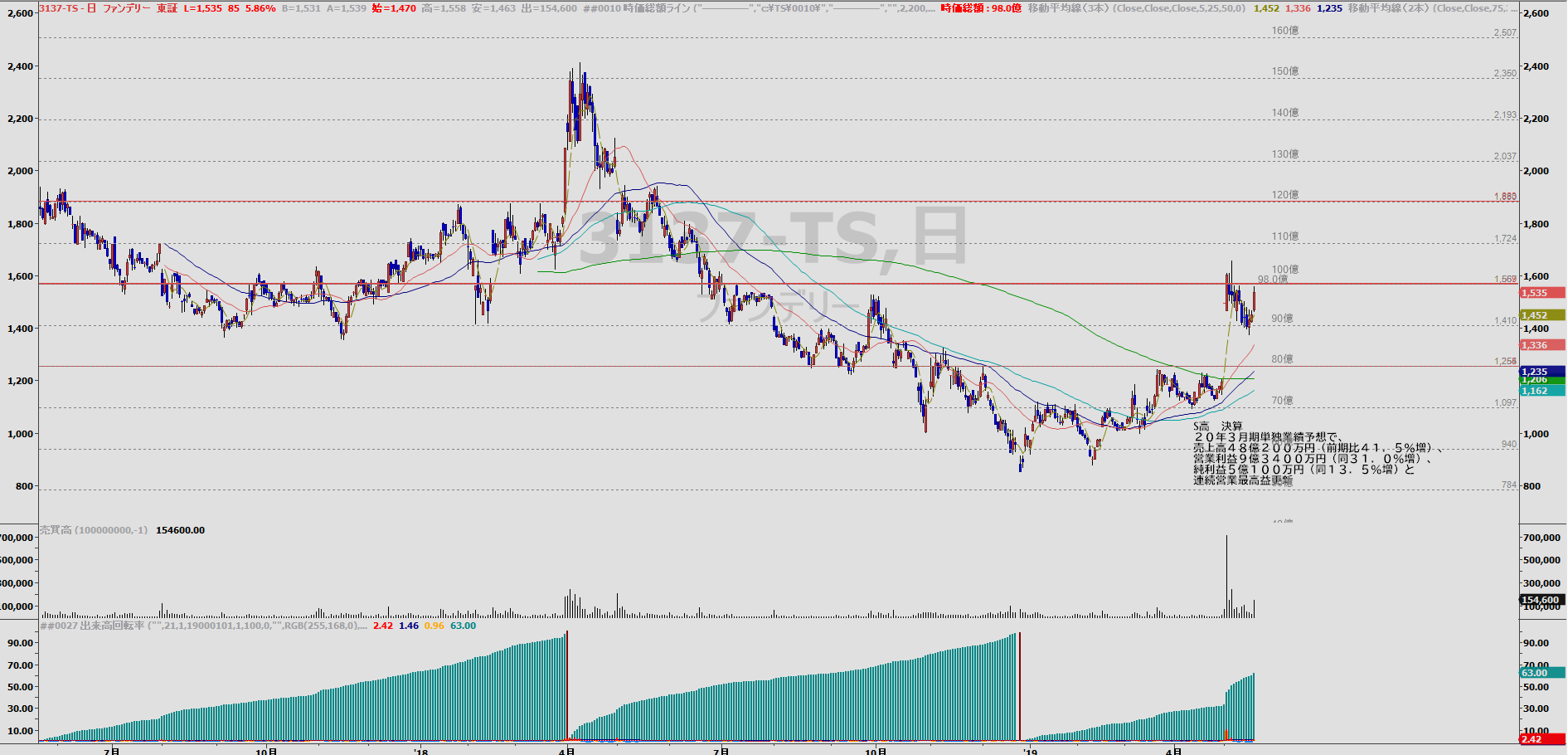This screenshot has width=1568, height=755.
Task: Click the orange '0.96' value in the turnover pane header
Action: 434,626
